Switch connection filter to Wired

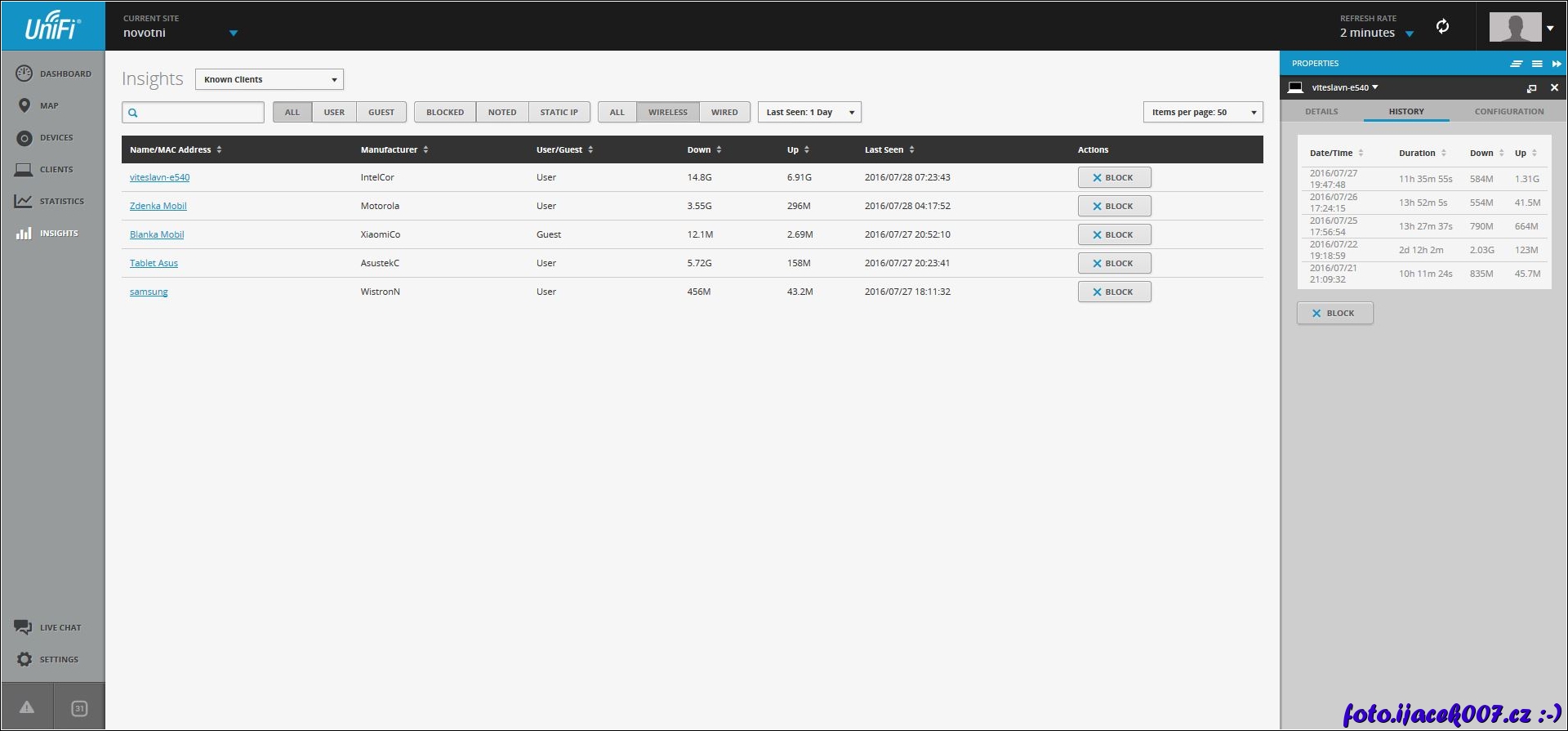click(724, 112)
